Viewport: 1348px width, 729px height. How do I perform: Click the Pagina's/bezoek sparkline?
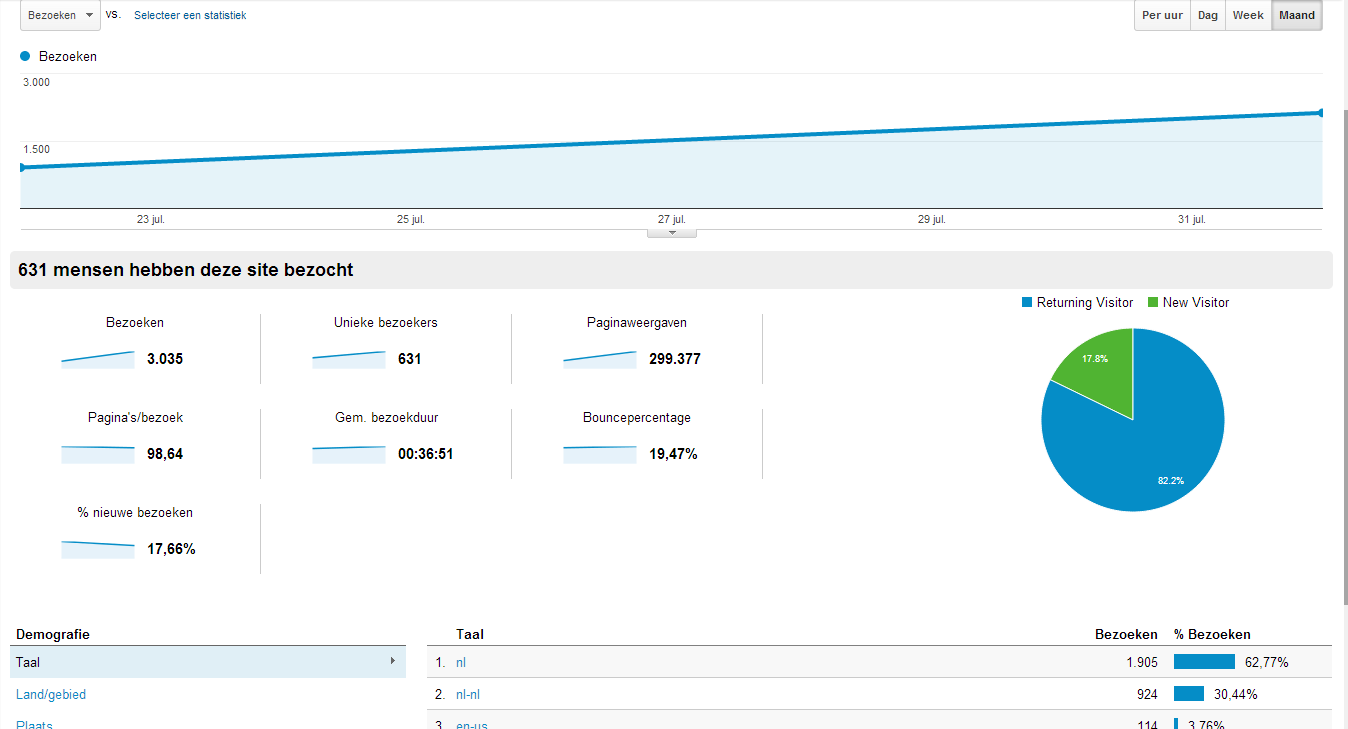click(97, 454)
